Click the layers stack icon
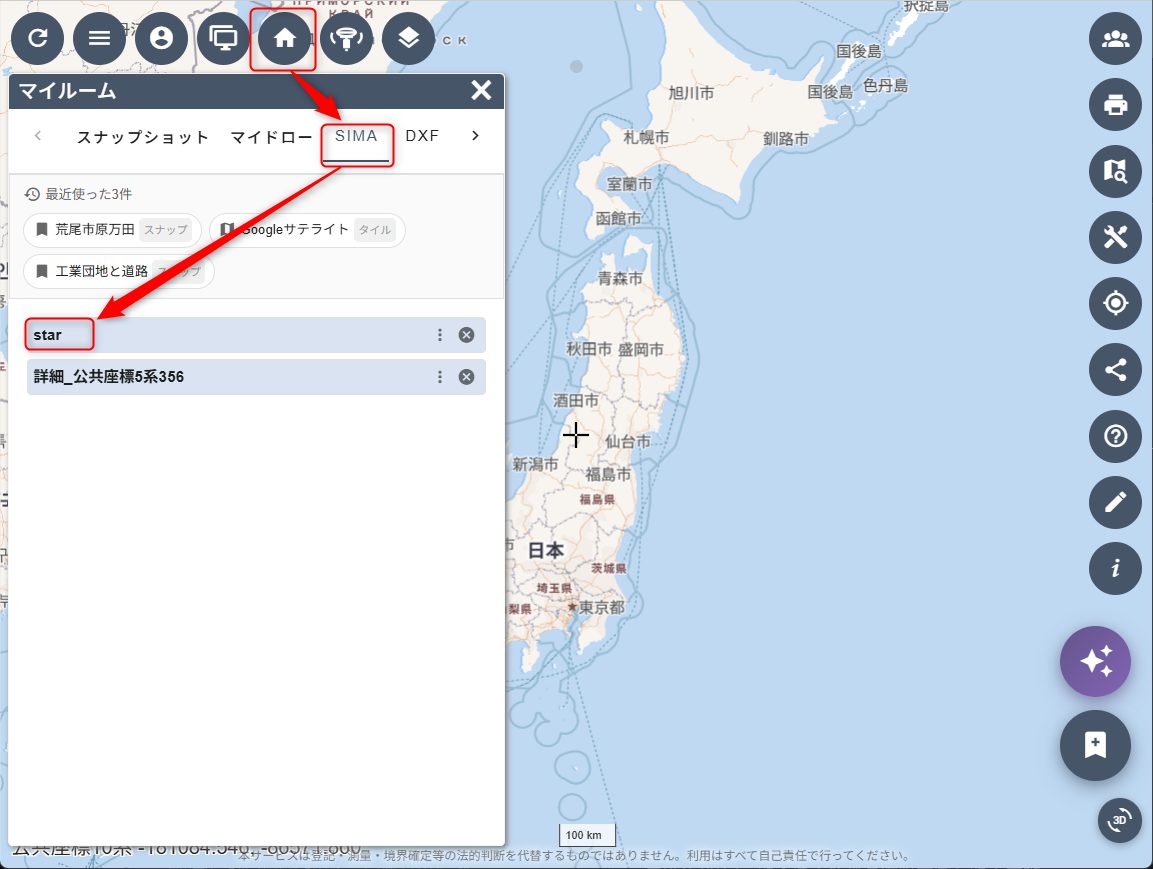Image resolution: width=1153 pixels, height=869 pixels. click(x=408, y=39)
